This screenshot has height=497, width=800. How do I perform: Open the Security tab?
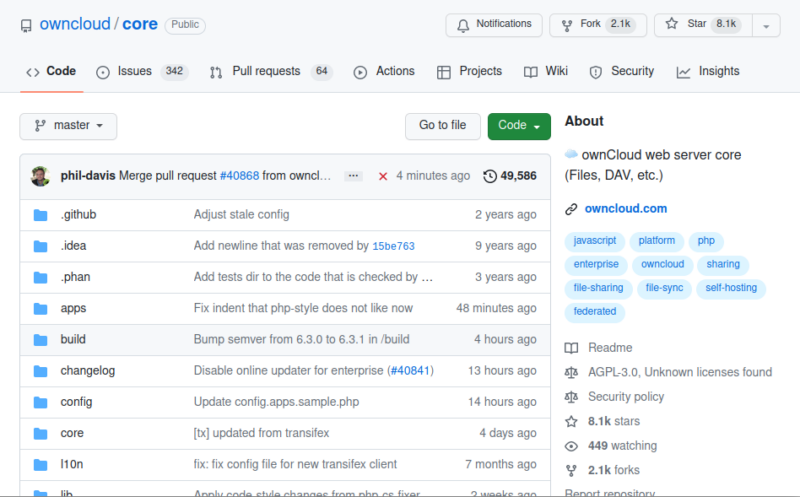coord(621,71)
